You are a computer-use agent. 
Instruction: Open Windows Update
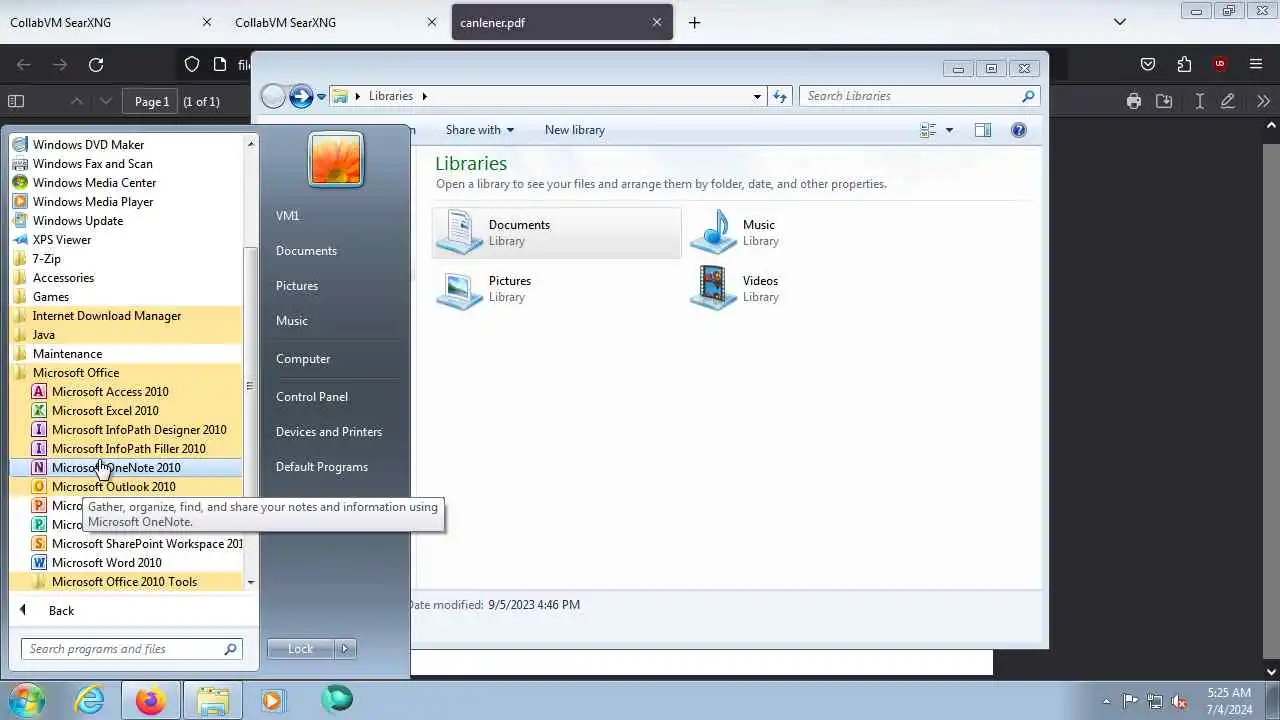click(x=78, y=221)
